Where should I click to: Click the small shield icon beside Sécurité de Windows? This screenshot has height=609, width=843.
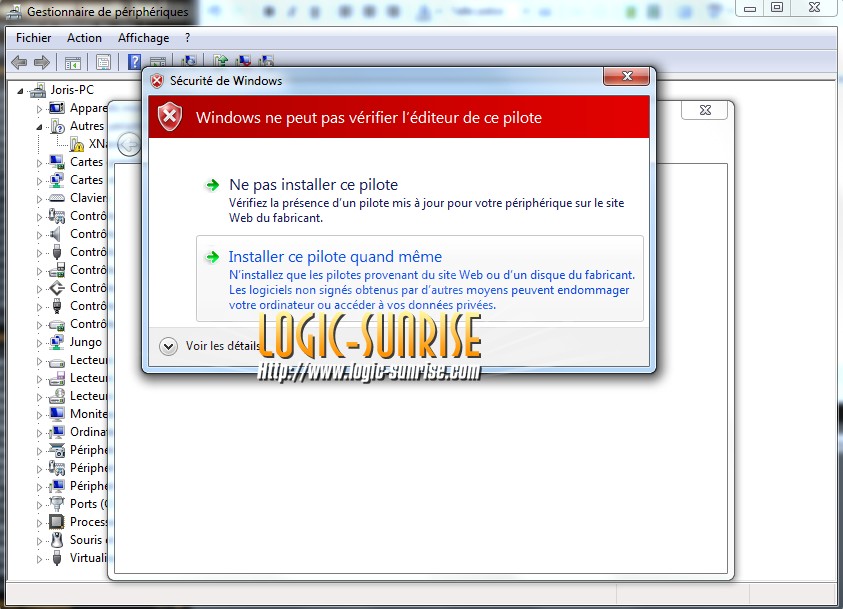point(156,81)
